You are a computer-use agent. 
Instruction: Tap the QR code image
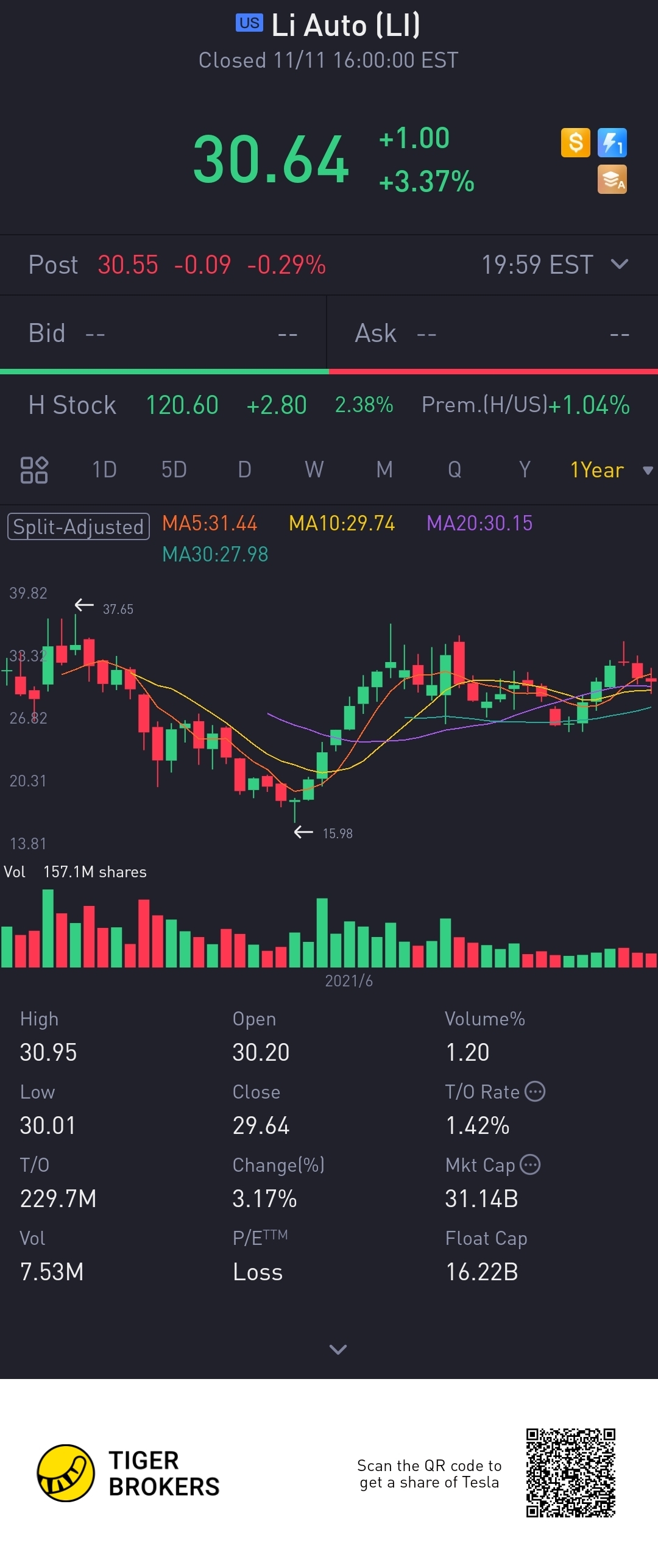[571, 1473]
